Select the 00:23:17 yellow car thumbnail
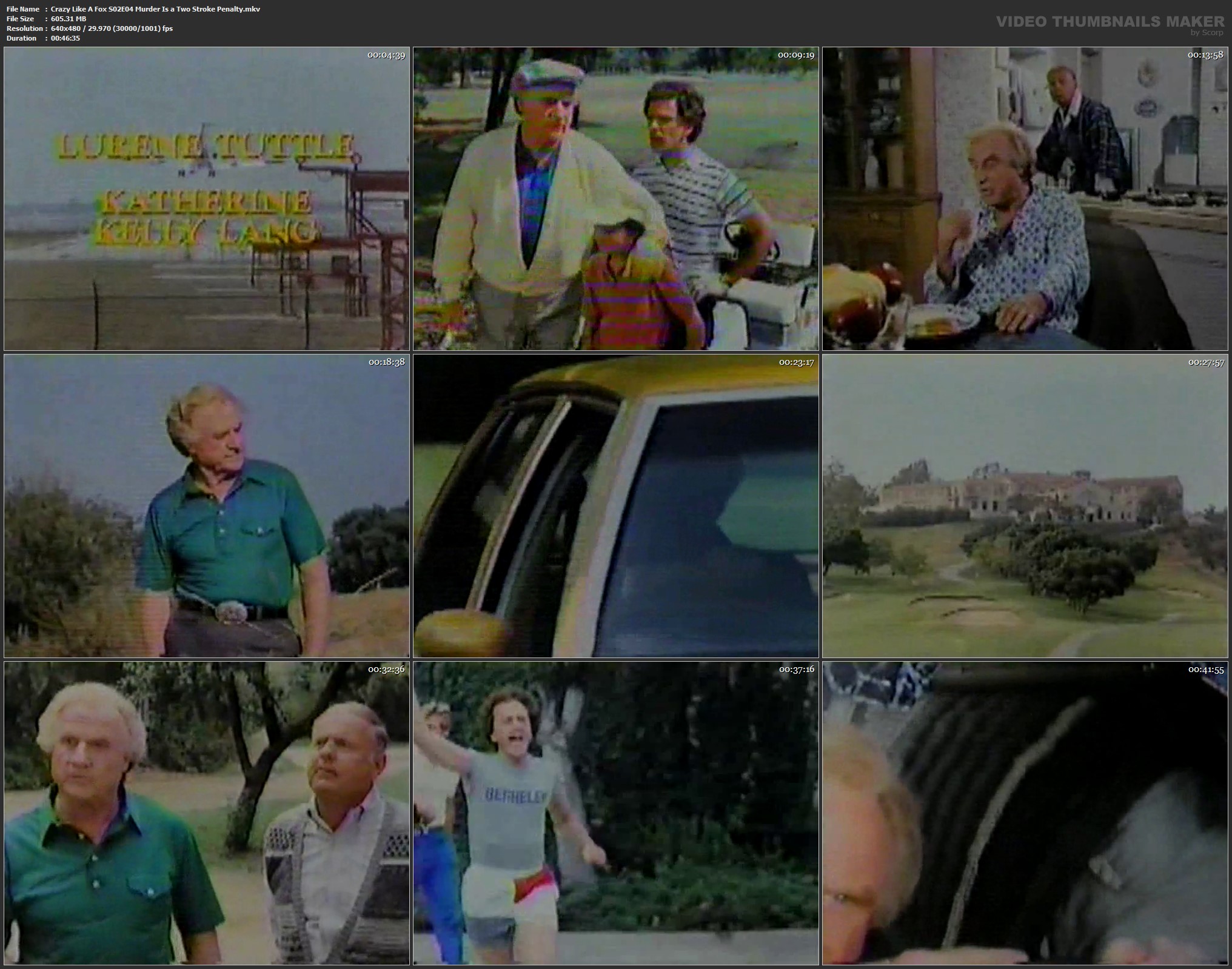The image size is (1232, 969). pos(615,506)
